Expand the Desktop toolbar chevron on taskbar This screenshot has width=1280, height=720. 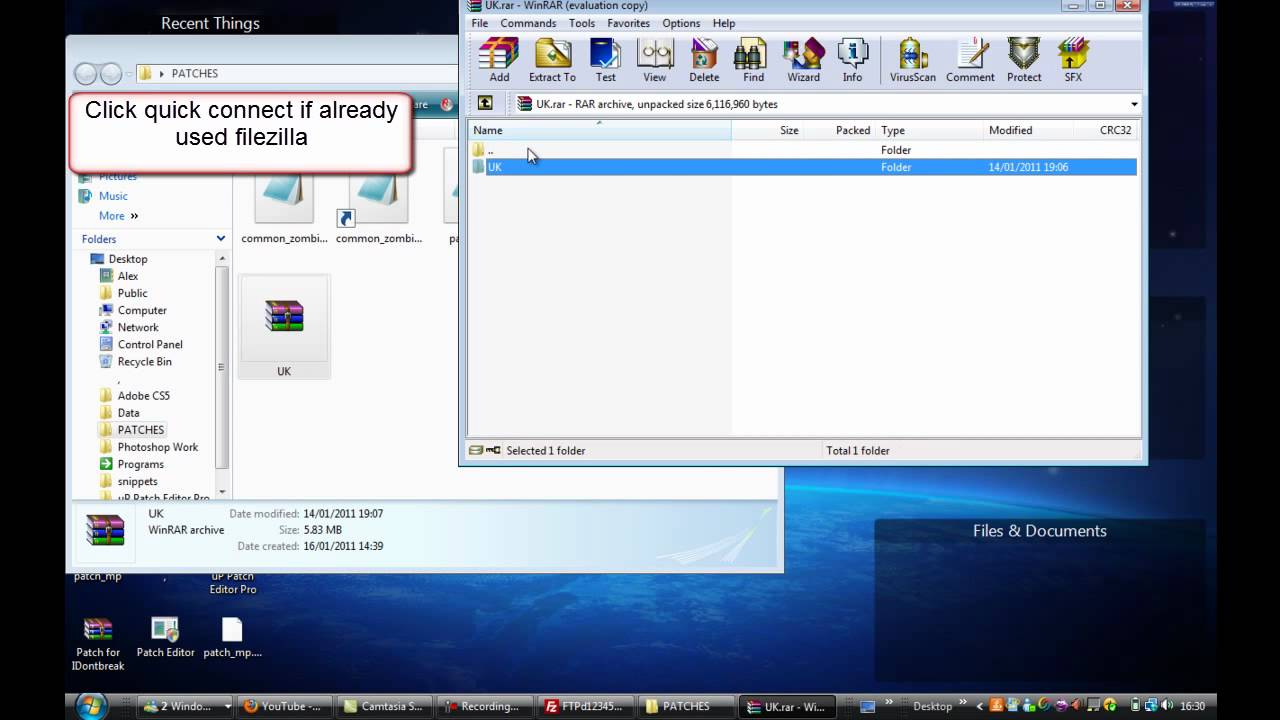pos(963,705)
